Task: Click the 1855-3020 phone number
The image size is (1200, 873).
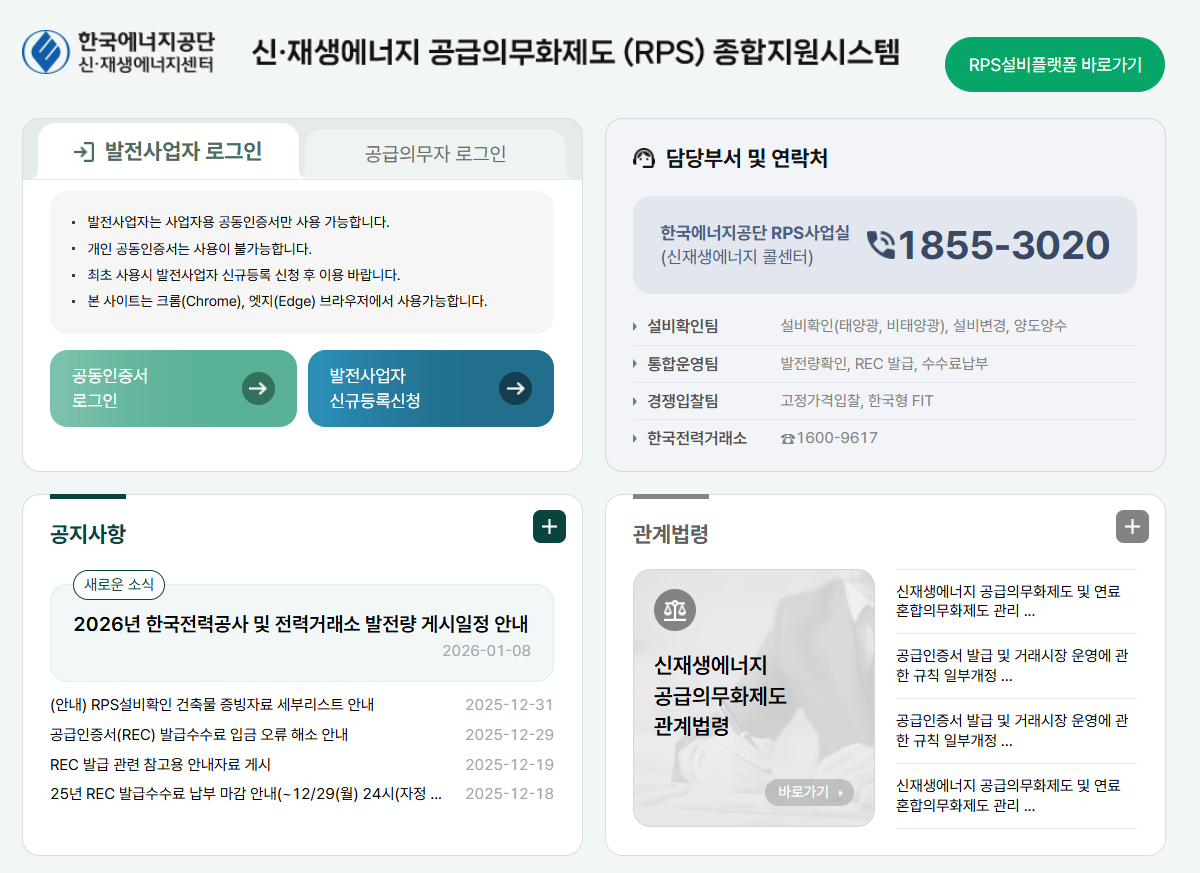Action: point(1004,245)
